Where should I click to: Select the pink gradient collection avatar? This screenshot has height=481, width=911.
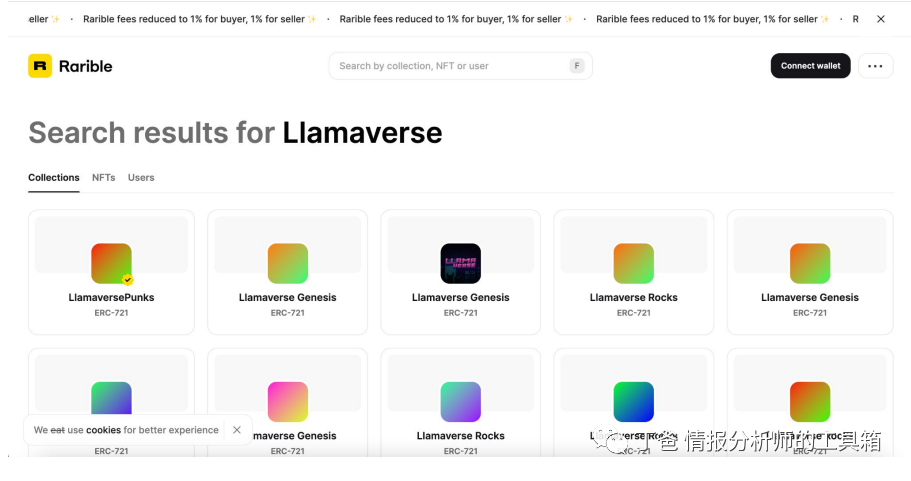[x=288, y=401]
